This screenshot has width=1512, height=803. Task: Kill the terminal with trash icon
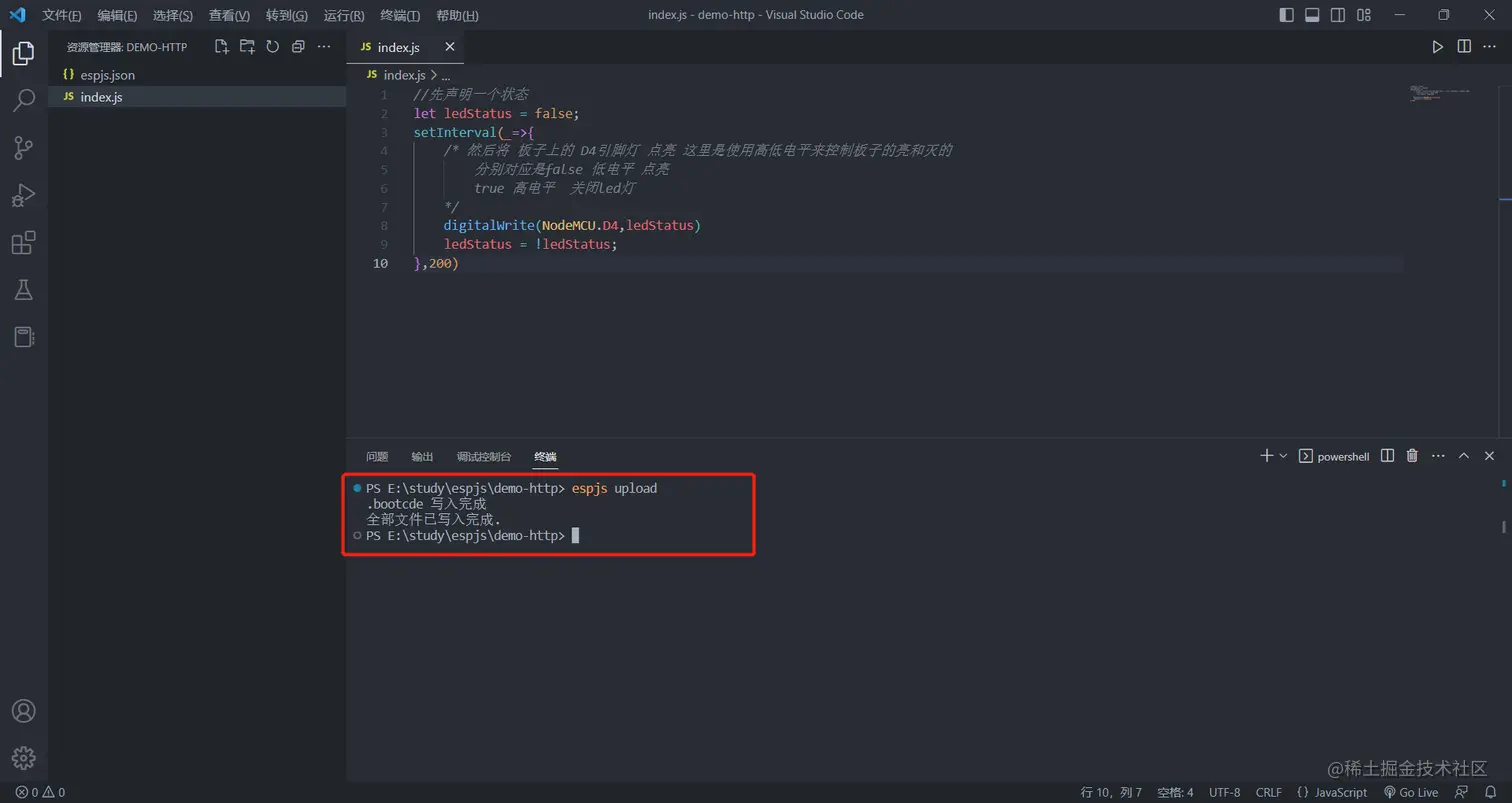pos(1412,456)
